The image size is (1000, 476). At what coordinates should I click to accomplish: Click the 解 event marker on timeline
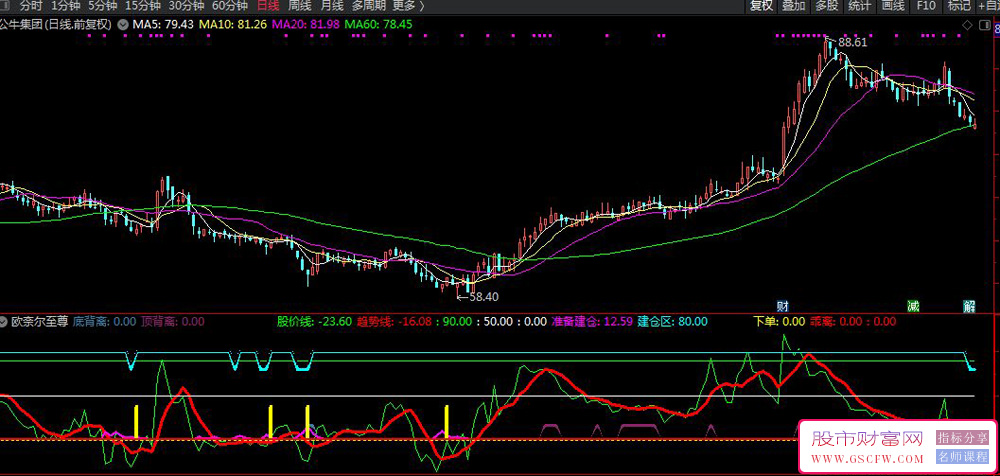[x=969, y=306]
